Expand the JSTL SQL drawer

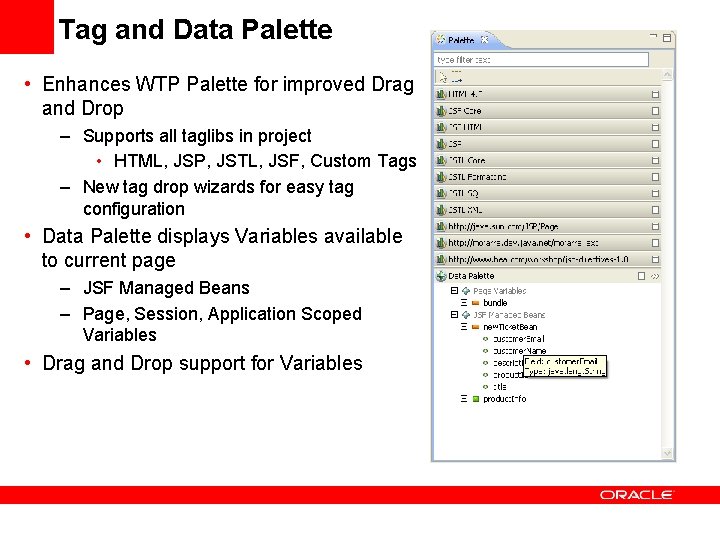tap(546, 194)
